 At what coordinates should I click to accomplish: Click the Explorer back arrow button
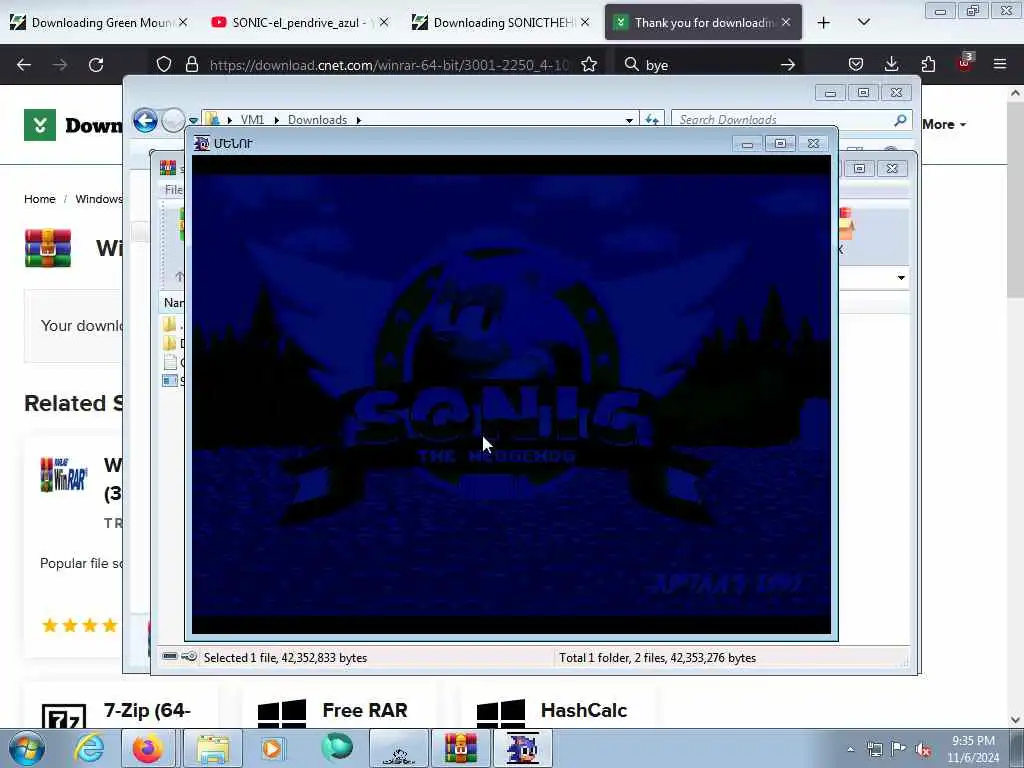pyautogui.click(x=145, y=120)
